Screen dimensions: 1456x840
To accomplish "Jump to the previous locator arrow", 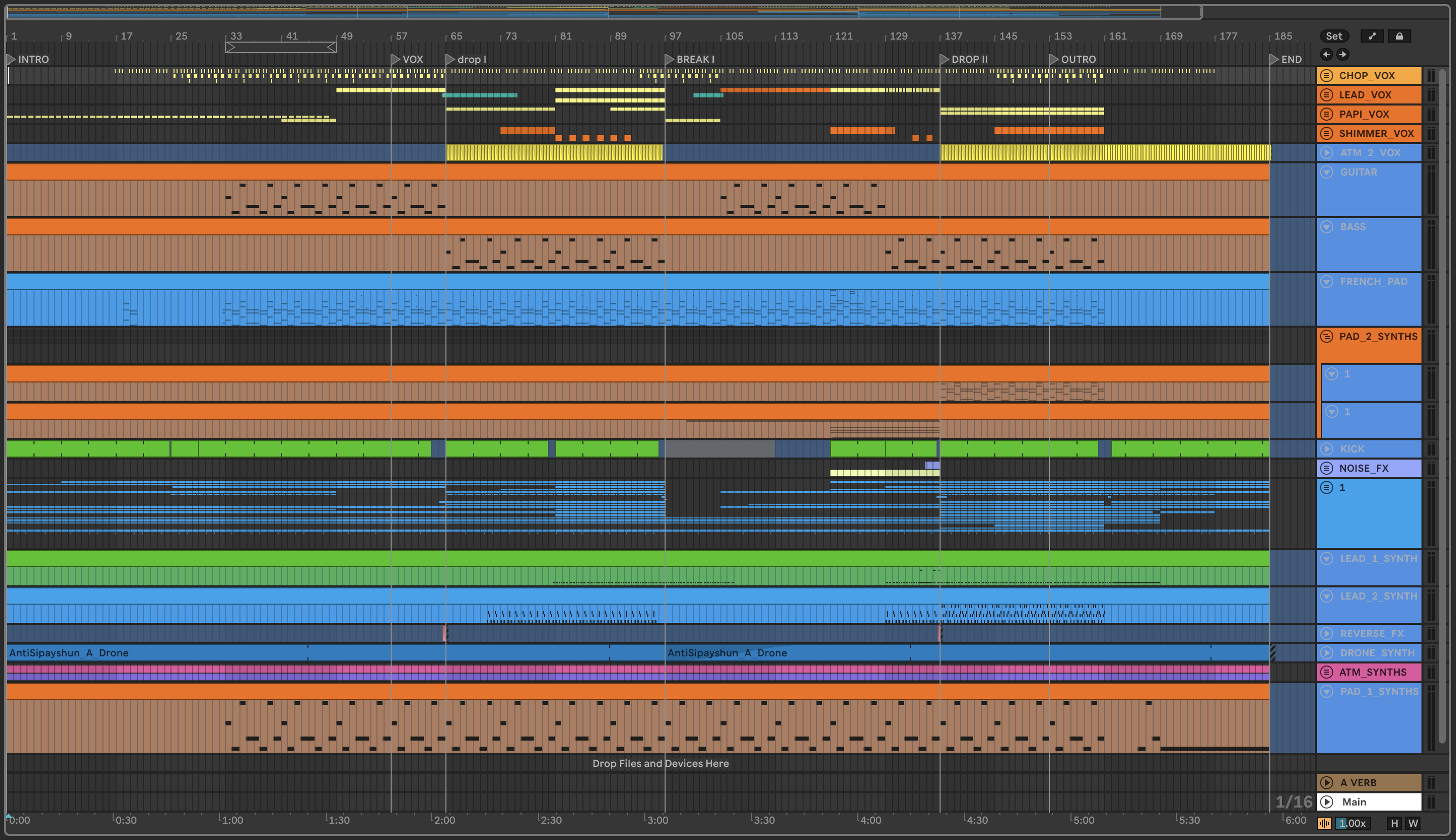I will click(x=1326, y=54).
